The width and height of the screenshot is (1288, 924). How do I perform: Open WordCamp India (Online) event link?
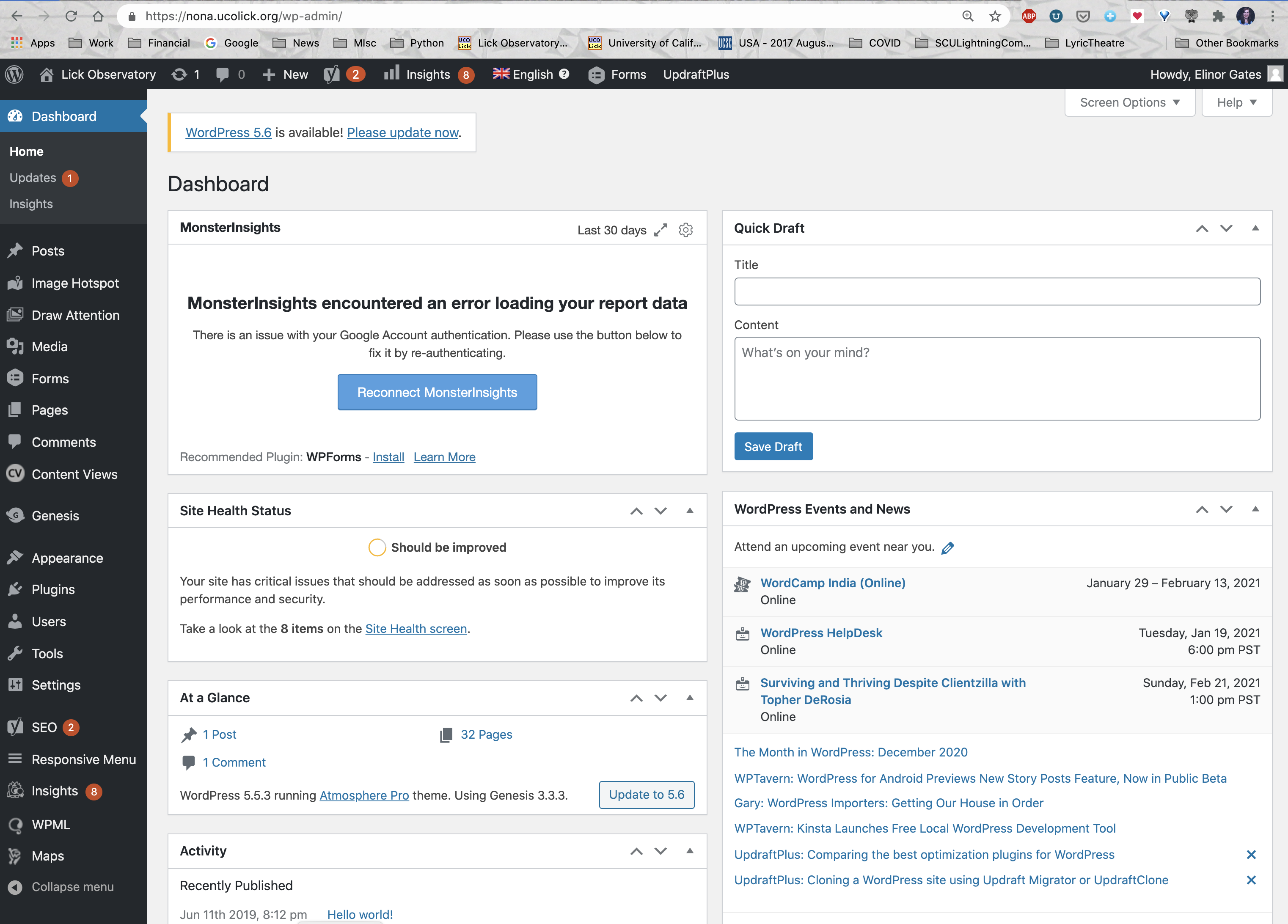click(833, 583)
